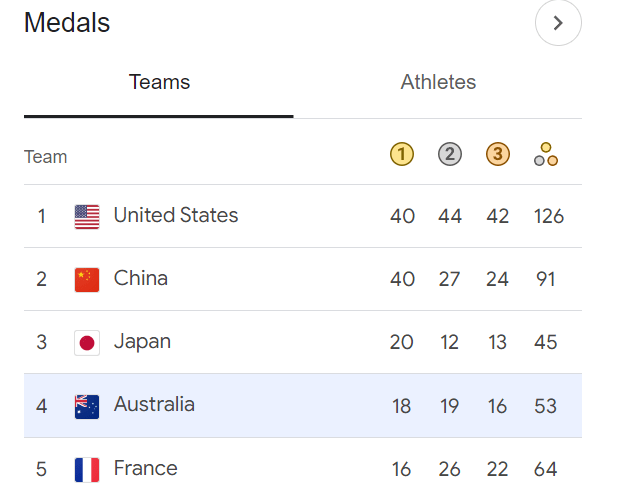Select the Japan team name
Image resolution: width=619 pixels, height=493 pixels.
[142, 342]
